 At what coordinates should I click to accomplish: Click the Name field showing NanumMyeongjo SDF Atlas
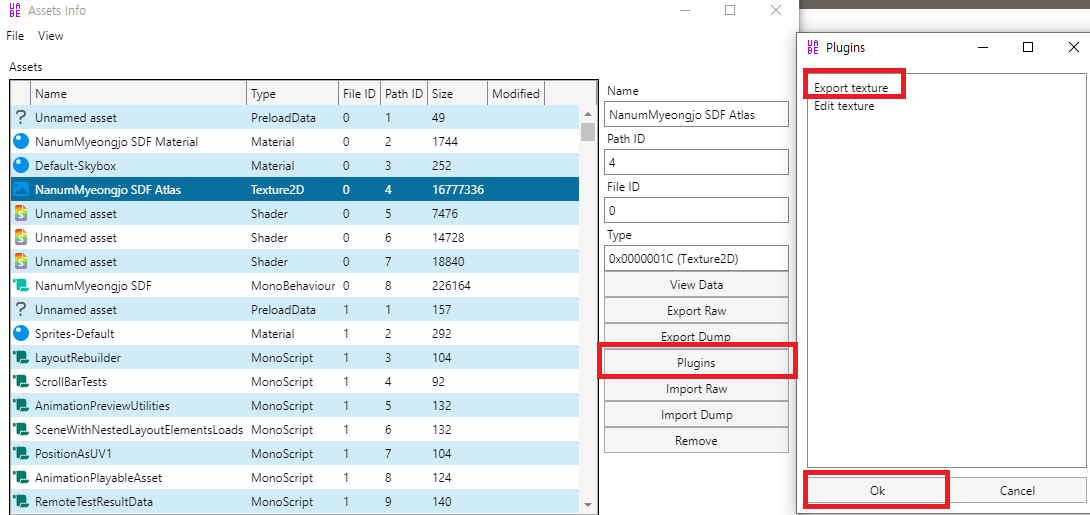(x=697, y=115)
